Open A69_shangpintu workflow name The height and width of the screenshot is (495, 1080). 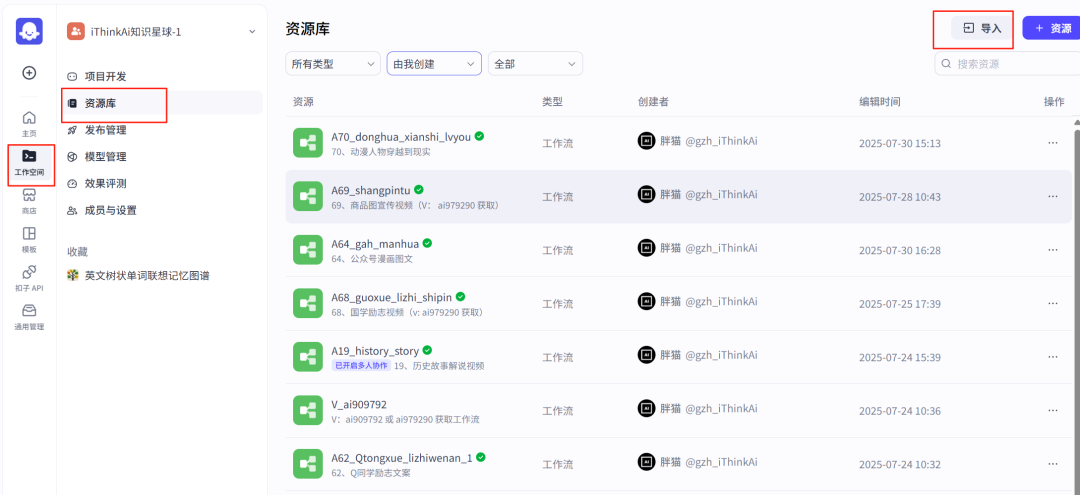[x=371, y=190]
